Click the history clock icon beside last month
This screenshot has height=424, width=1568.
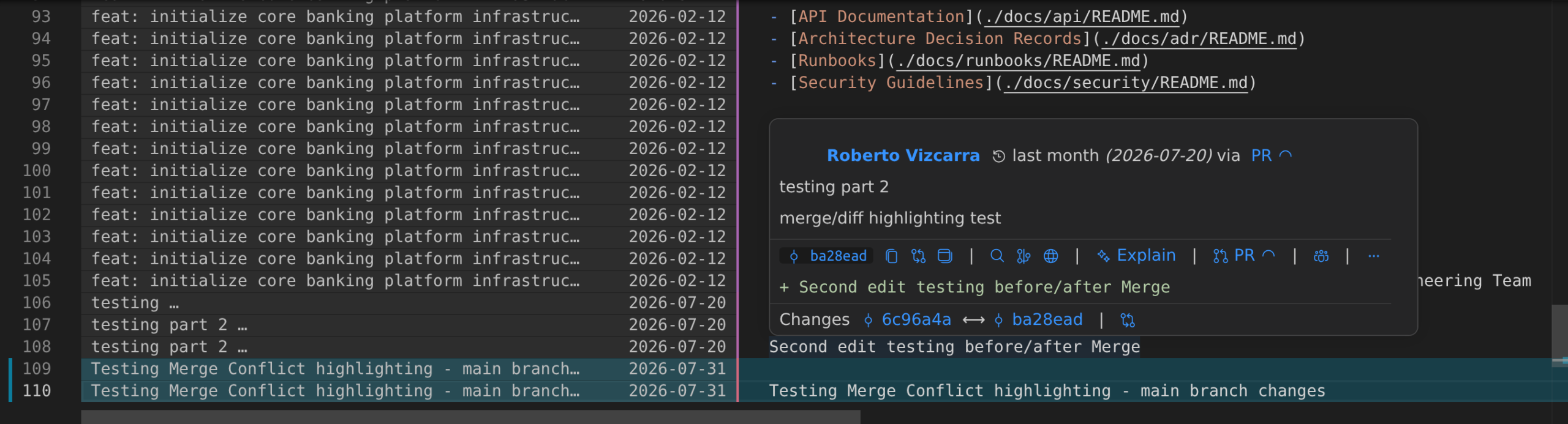tap(999, 156)
